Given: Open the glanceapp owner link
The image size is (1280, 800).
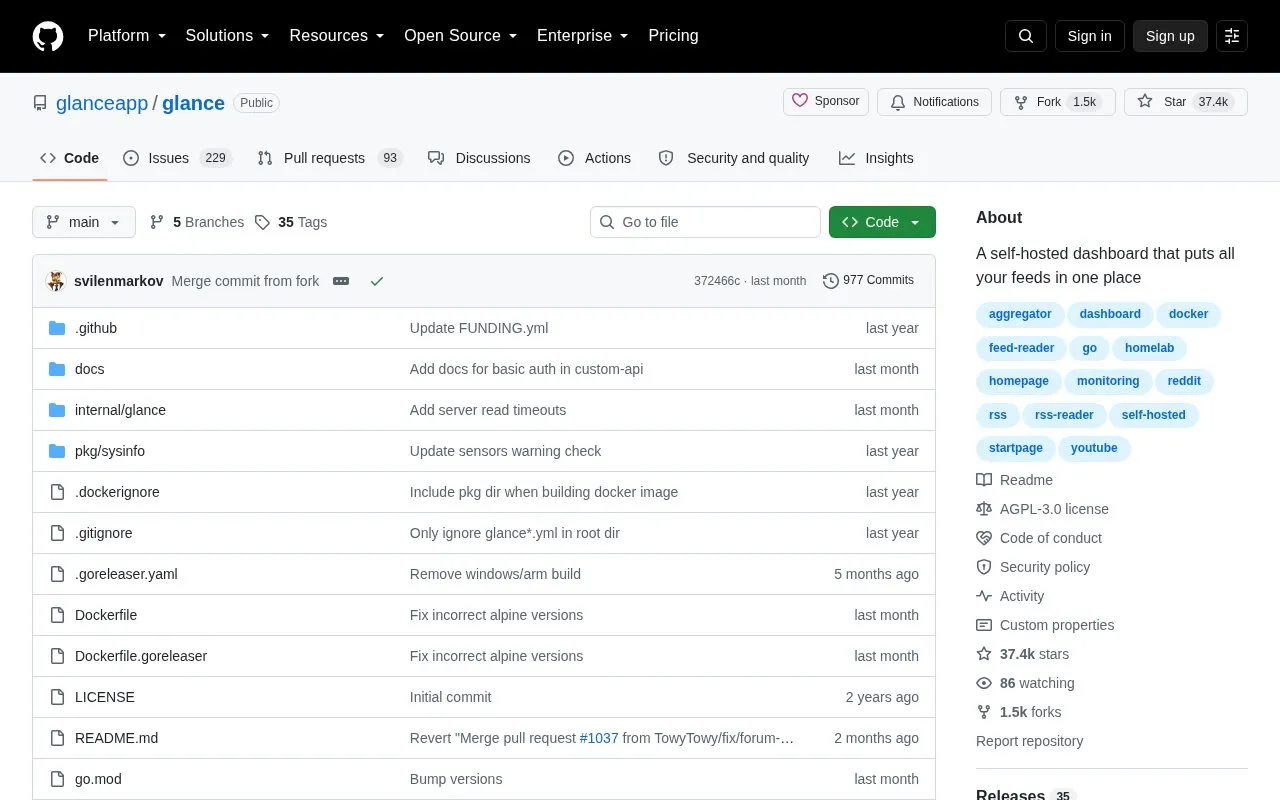Looking at the screenshot, I should [102, 103].
